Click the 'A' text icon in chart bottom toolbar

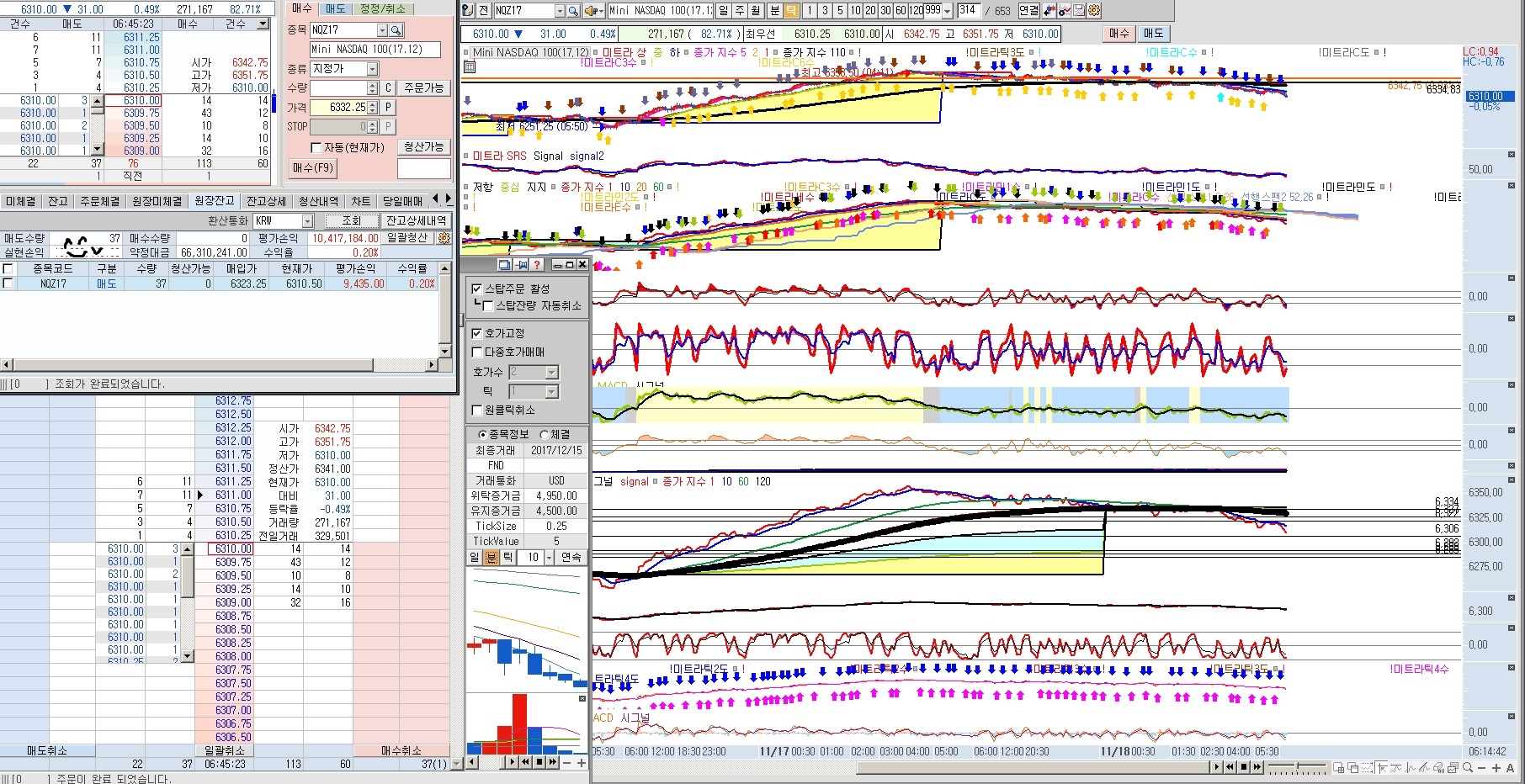[1510, 767]
